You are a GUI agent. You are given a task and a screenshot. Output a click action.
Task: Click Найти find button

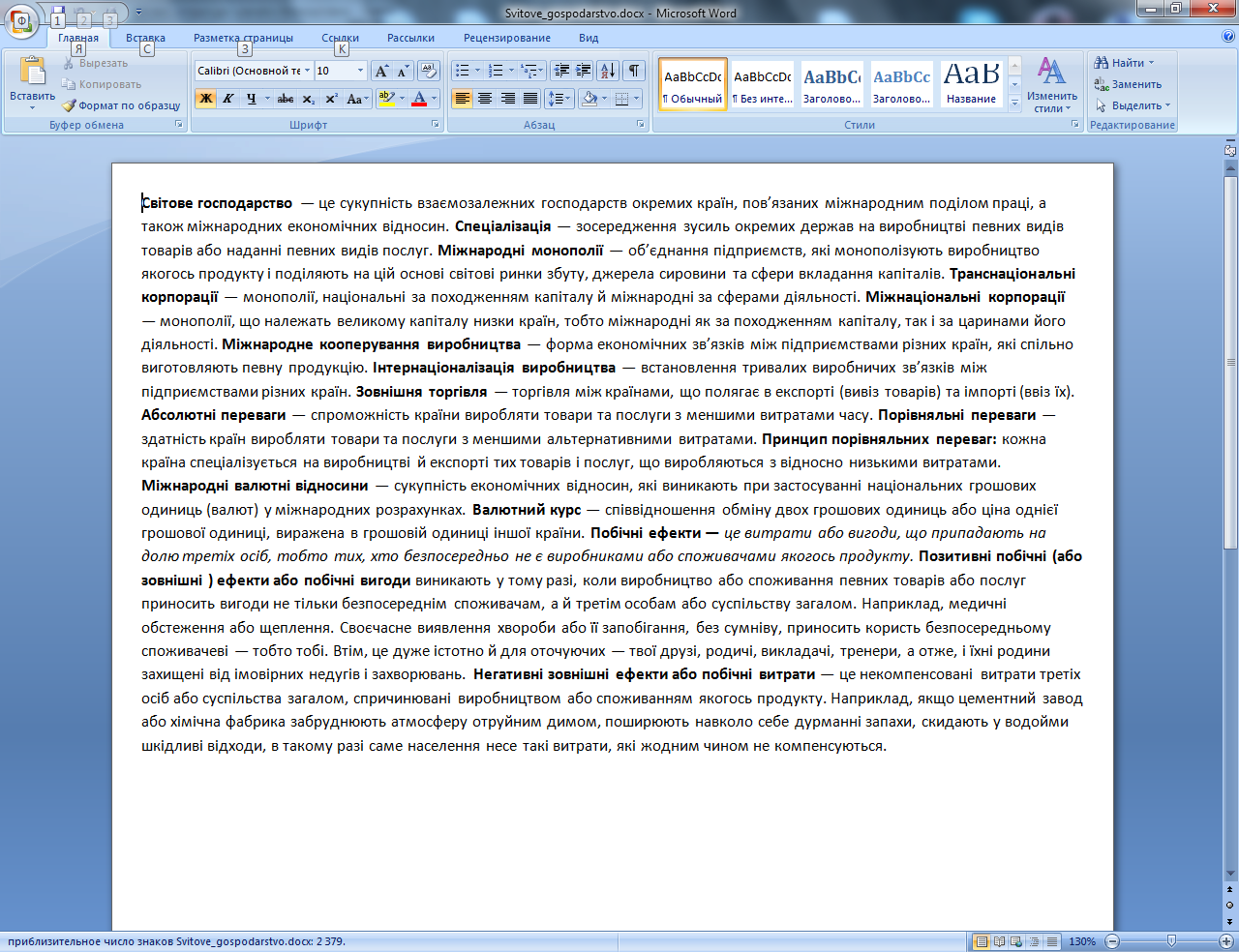point(1125,63)
